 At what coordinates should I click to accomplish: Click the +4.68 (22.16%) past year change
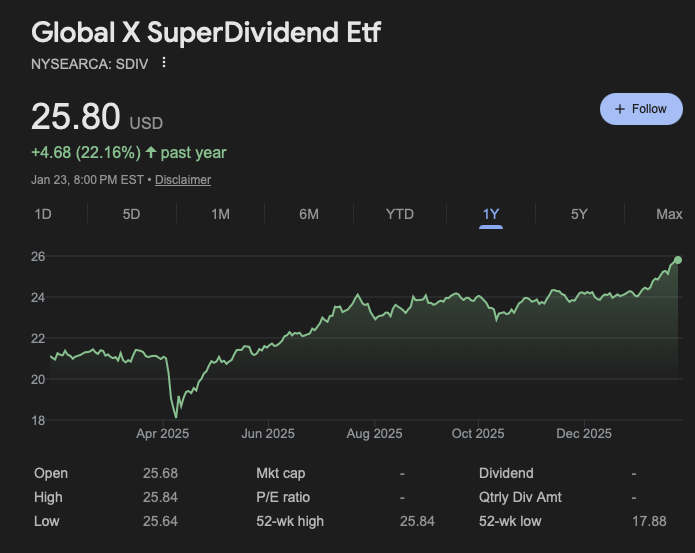point(129,152)
